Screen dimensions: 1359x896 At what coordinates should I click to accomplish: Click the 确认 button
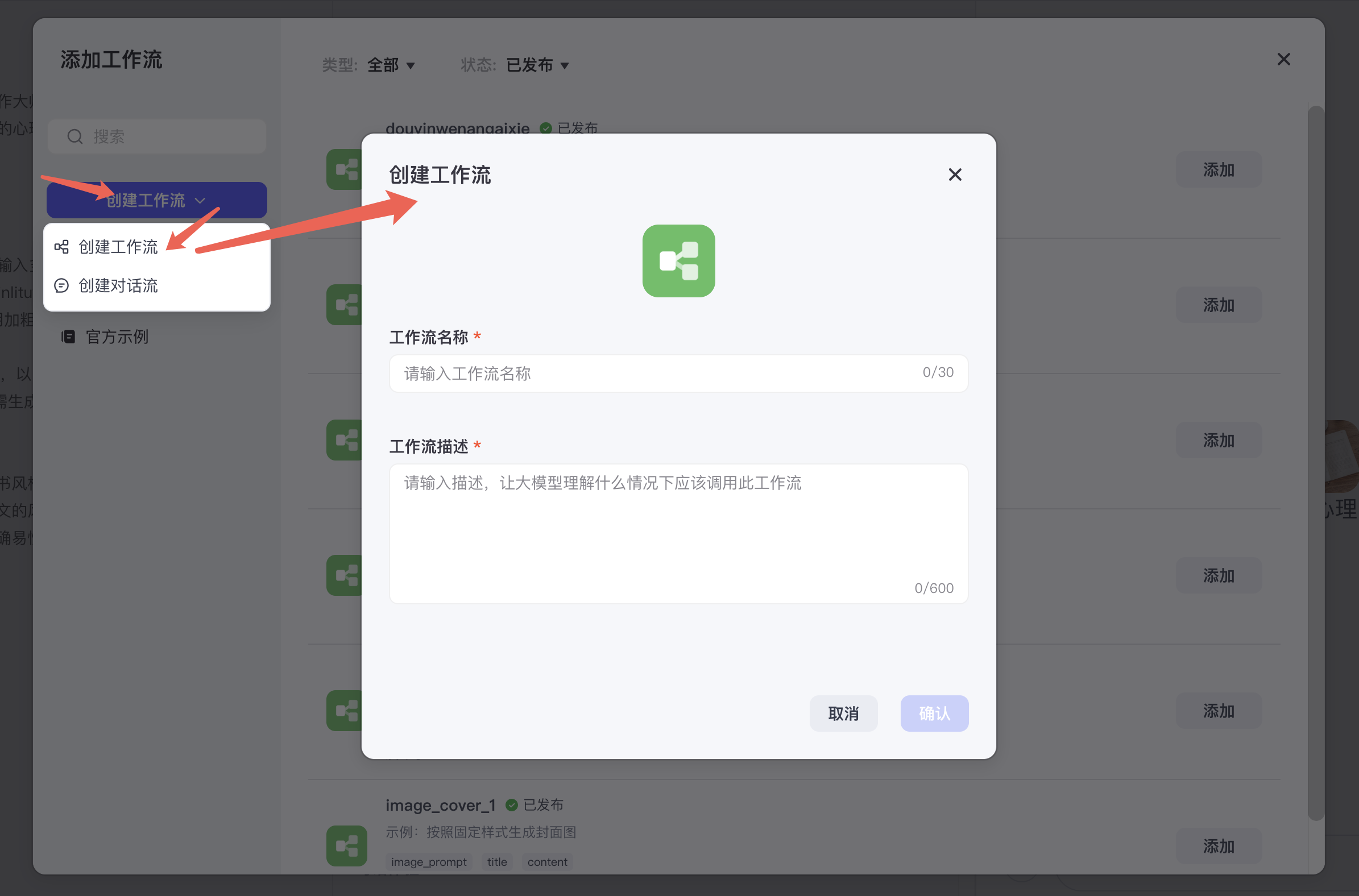[x=934, y=712]
